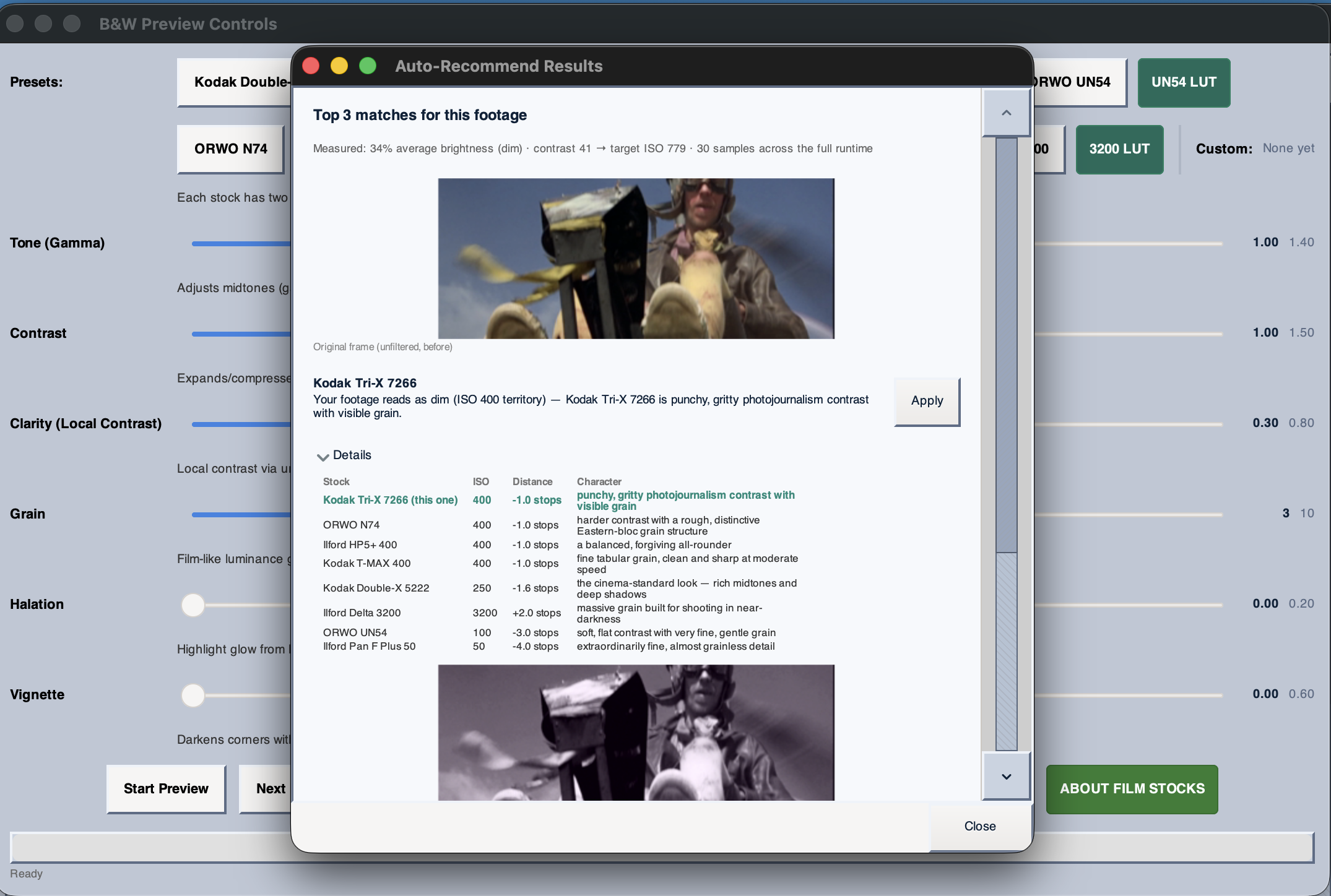The image size is (1331, 896).
Task: Click the original unfiltered frame thumbnail
Action: (636, 259)
